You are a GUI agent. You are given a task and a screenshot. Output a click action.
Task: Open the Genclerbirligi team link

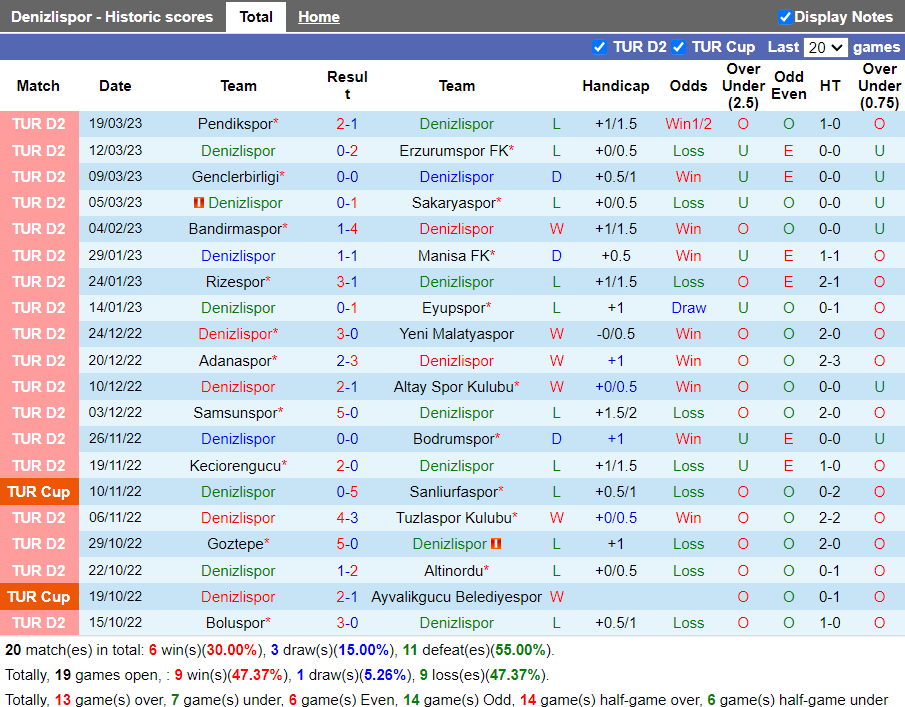235,177
